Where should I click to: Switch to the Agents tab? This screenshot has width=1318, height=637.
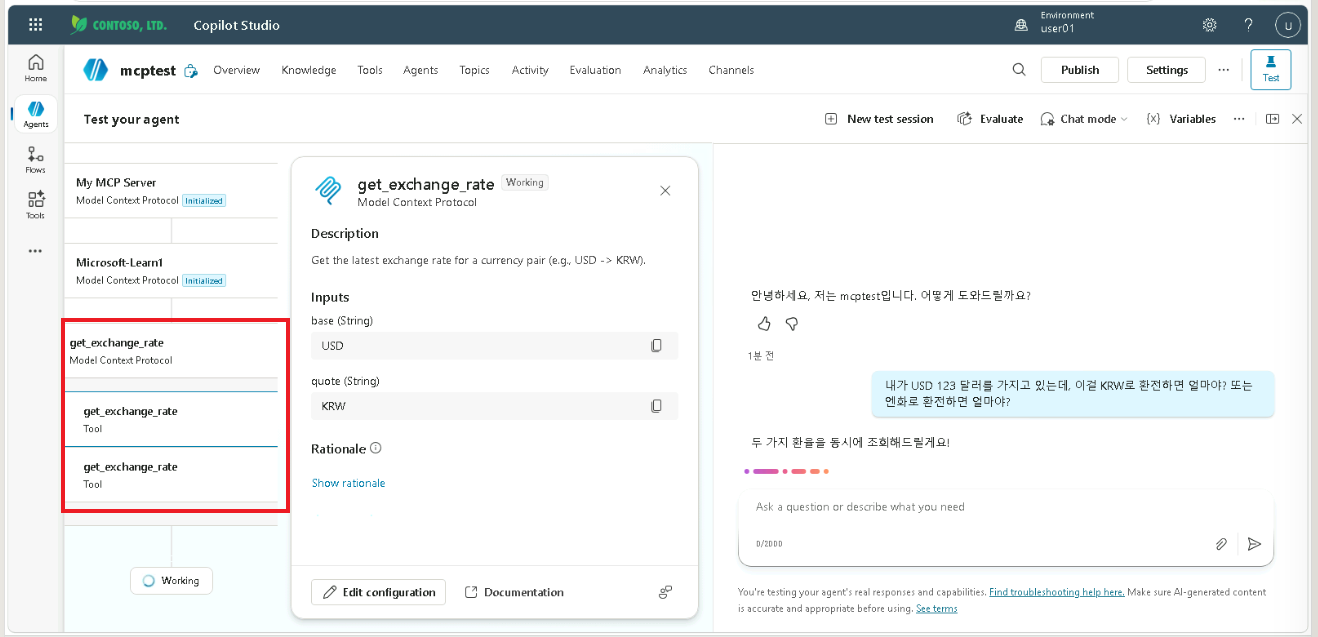coord(421,70)
